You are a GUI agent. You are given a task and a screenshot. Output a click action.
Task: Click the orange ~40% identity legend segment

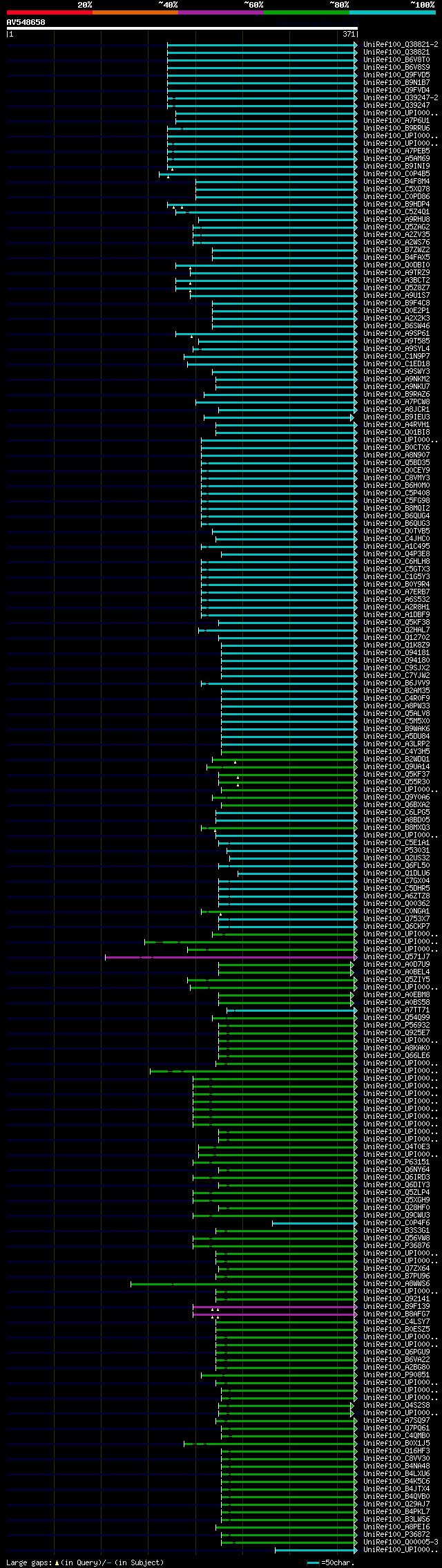[135, 12]
